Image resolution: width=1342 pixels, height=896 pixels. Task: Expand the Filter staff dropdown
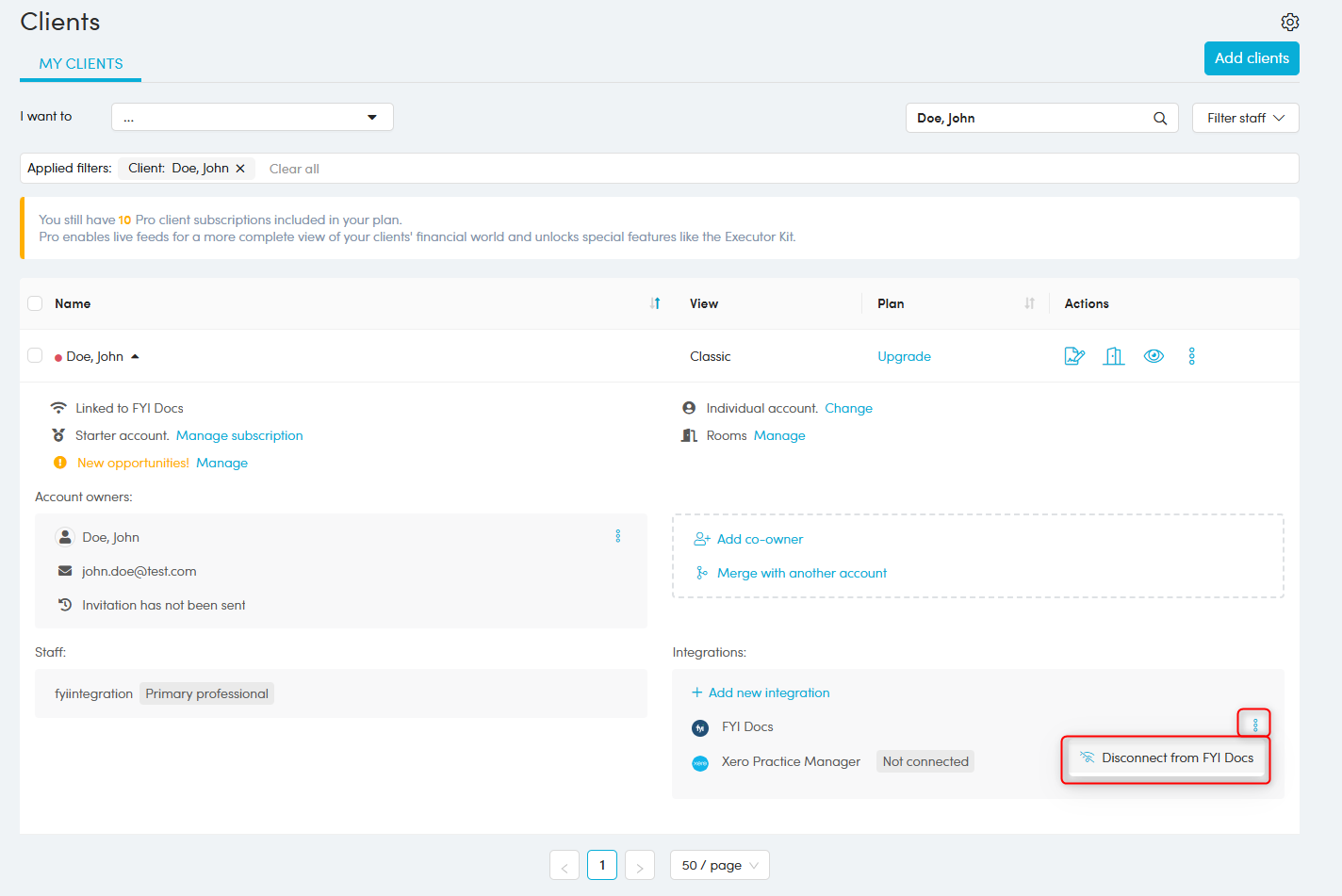point(1245,118)
